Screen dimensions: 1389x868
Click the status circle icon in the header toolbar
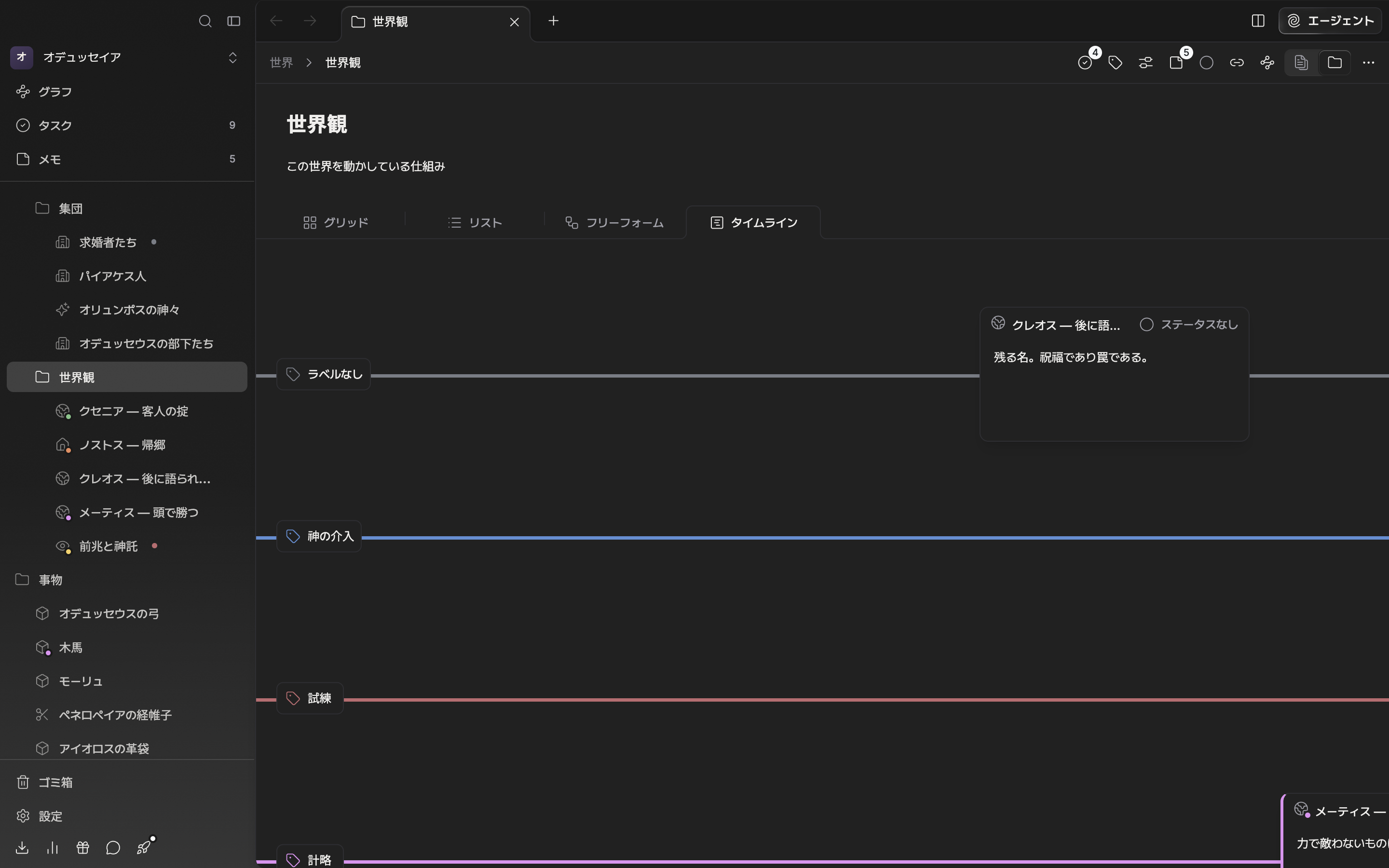(x=1207, y=63)
